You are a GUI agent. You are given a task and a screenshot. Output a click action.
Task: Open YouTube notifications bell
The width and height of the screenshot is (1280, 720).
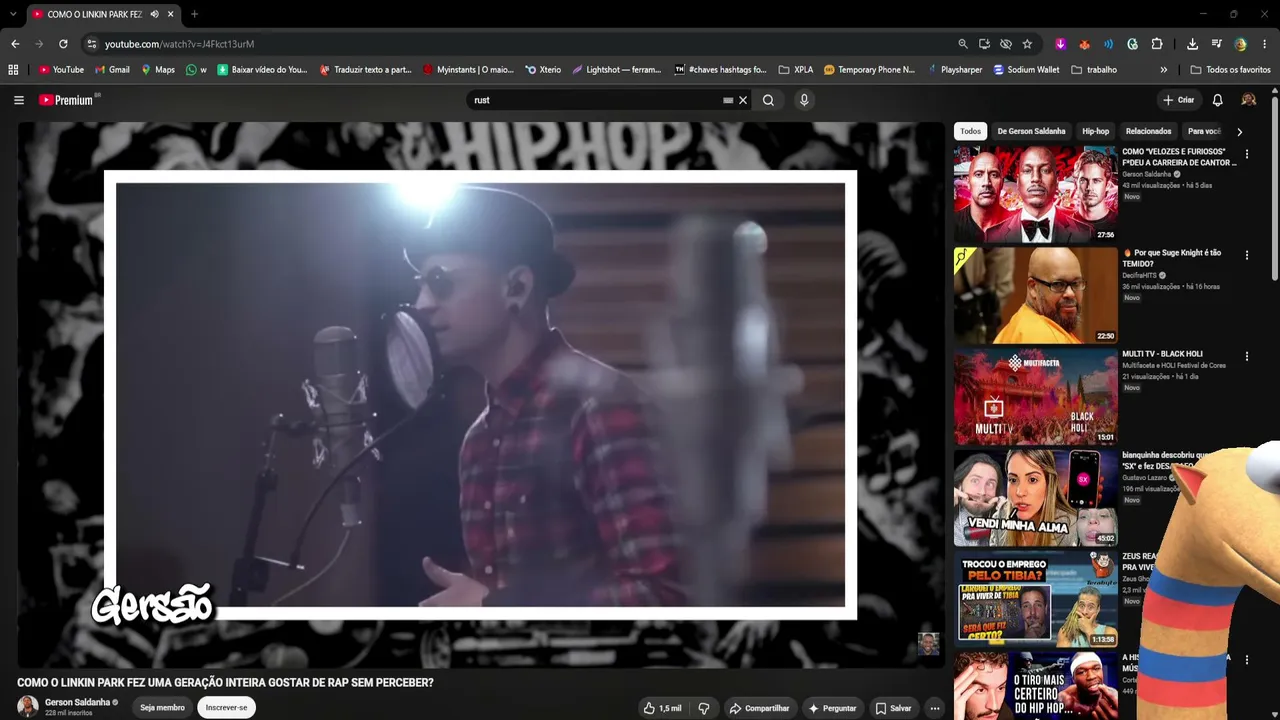pos(1217,100)
